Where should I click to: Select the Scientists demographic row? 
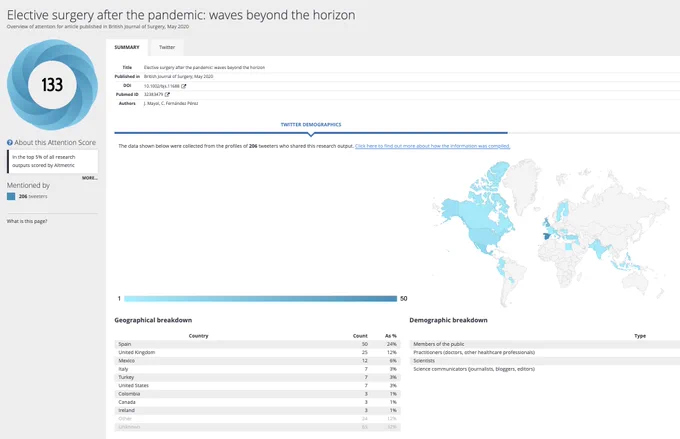coord(545,360)
